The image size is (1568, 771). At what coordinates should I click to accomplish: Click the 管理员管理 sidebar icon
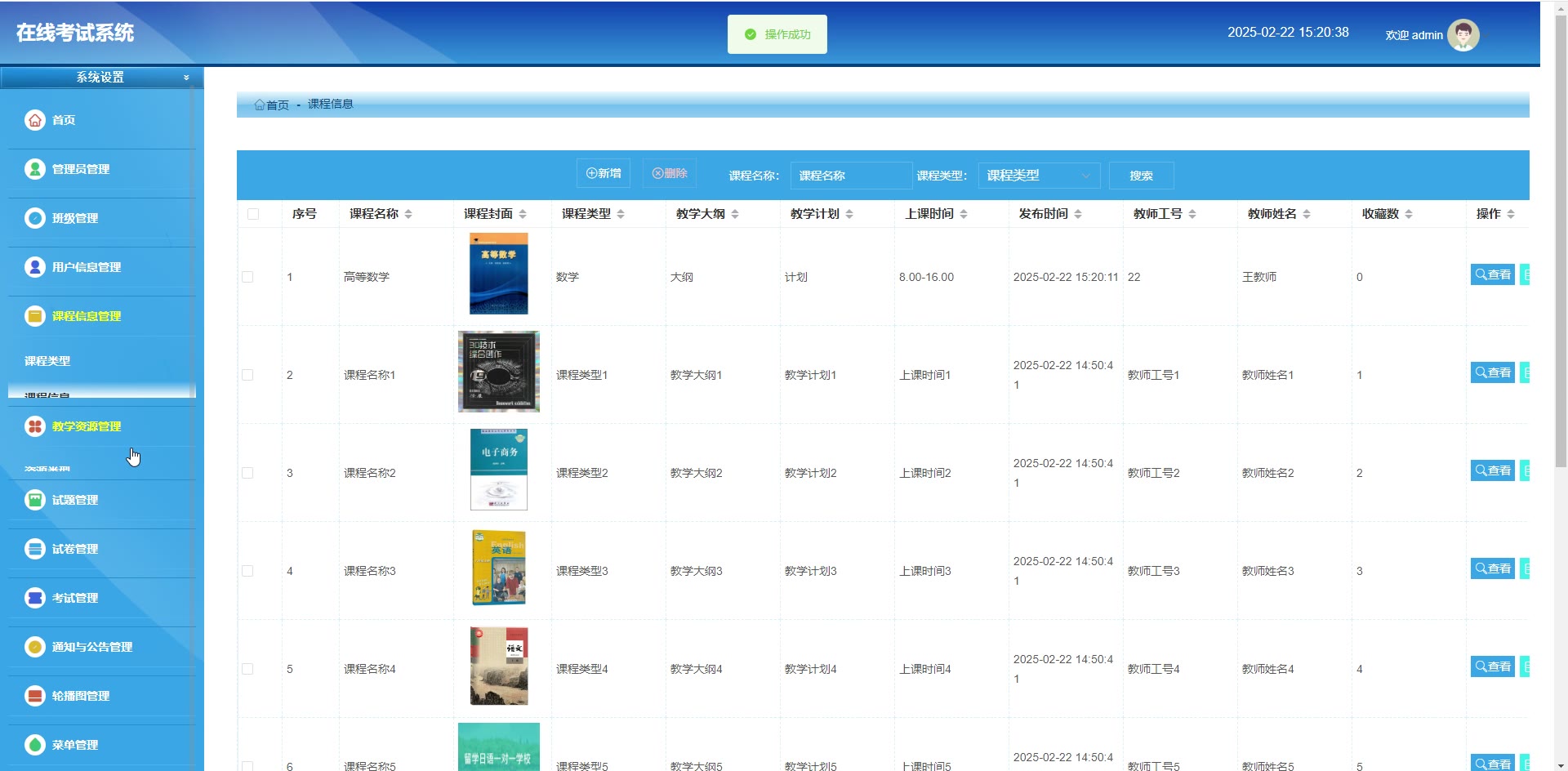tap(34, 169)
